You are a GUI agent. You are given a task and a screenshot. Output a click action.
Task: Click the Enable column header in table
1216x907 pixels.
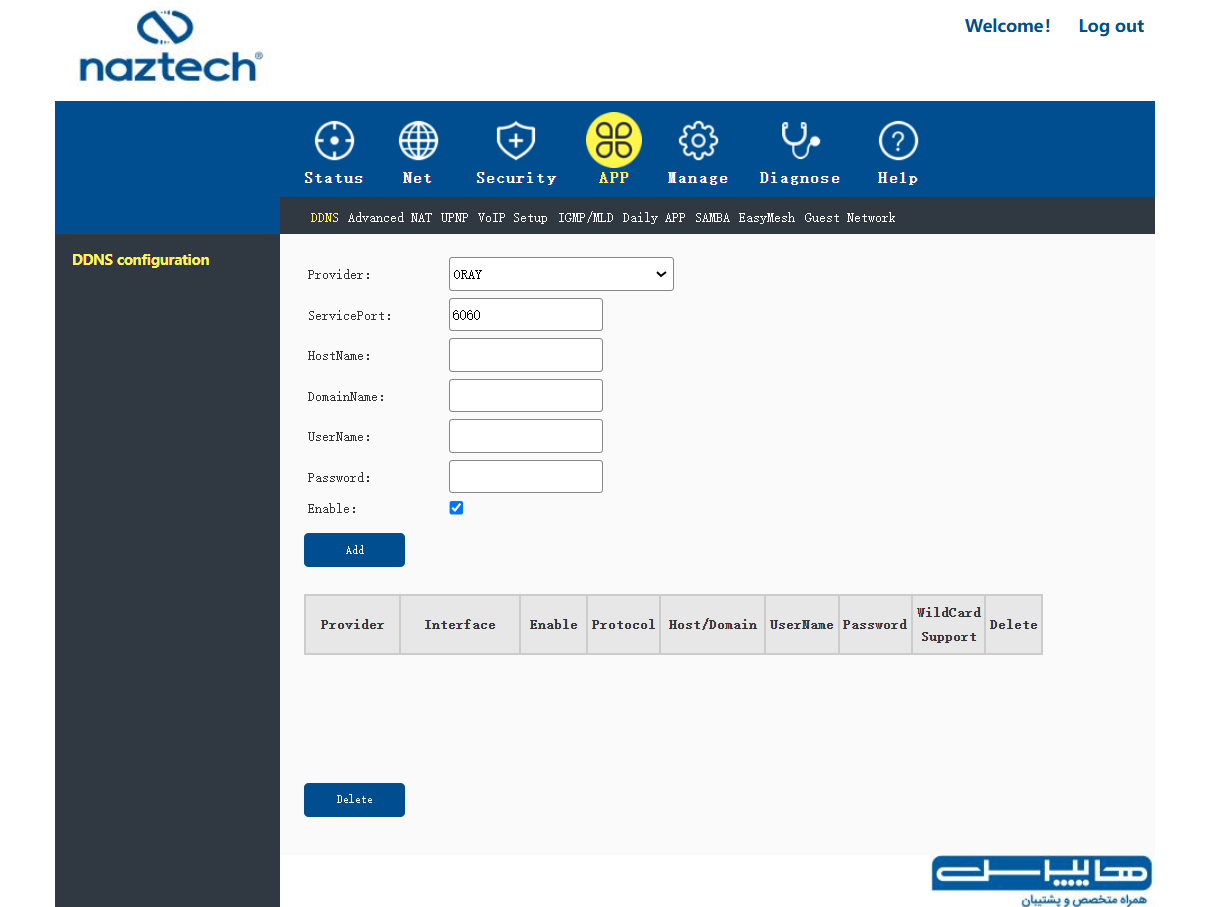(554, 625)
